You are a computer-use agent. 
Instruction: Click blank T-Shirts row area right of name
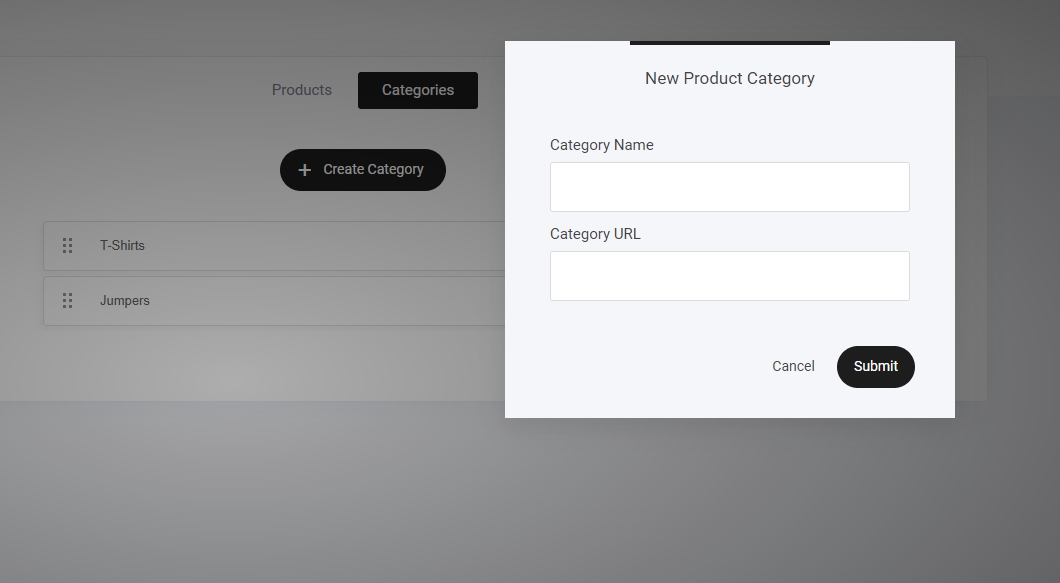320,246
